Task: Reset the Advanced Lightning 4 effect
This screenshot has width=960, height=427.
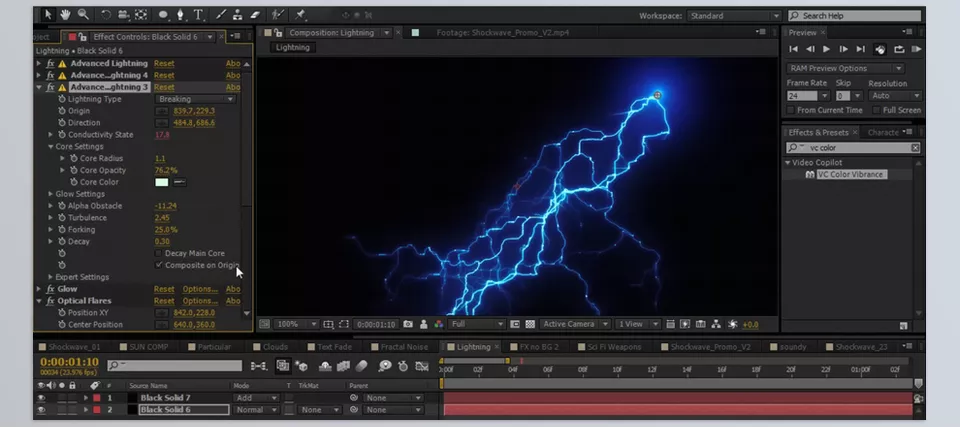Action: click(x=164, y=75)
